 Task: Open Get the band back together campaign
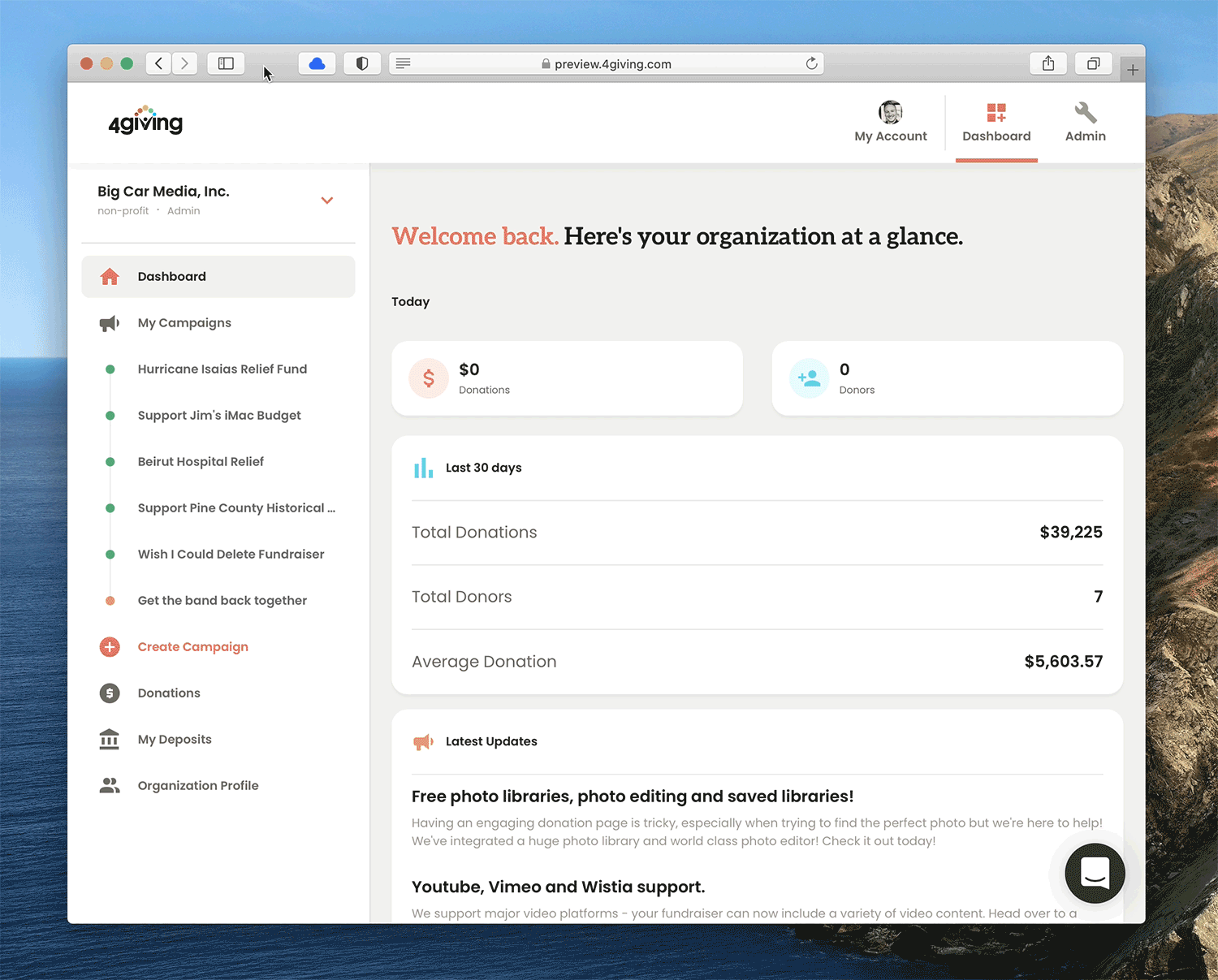coord(222,601)
